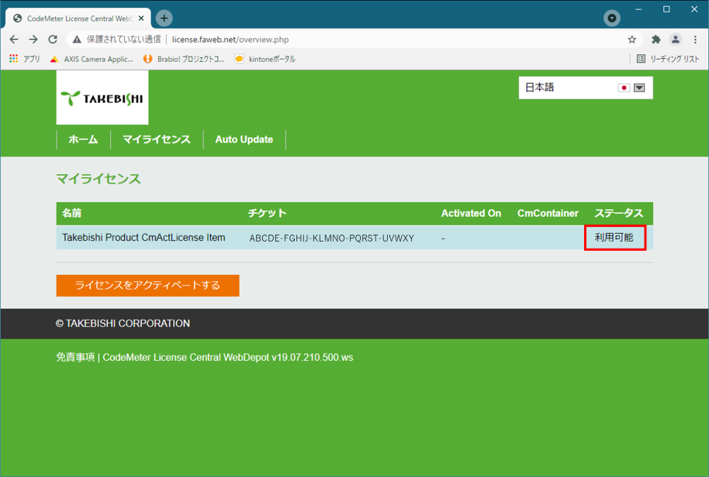Open the browser extensions puzzle icon
The width and height of the screenshot is (709, 477).
coord(656,40)
